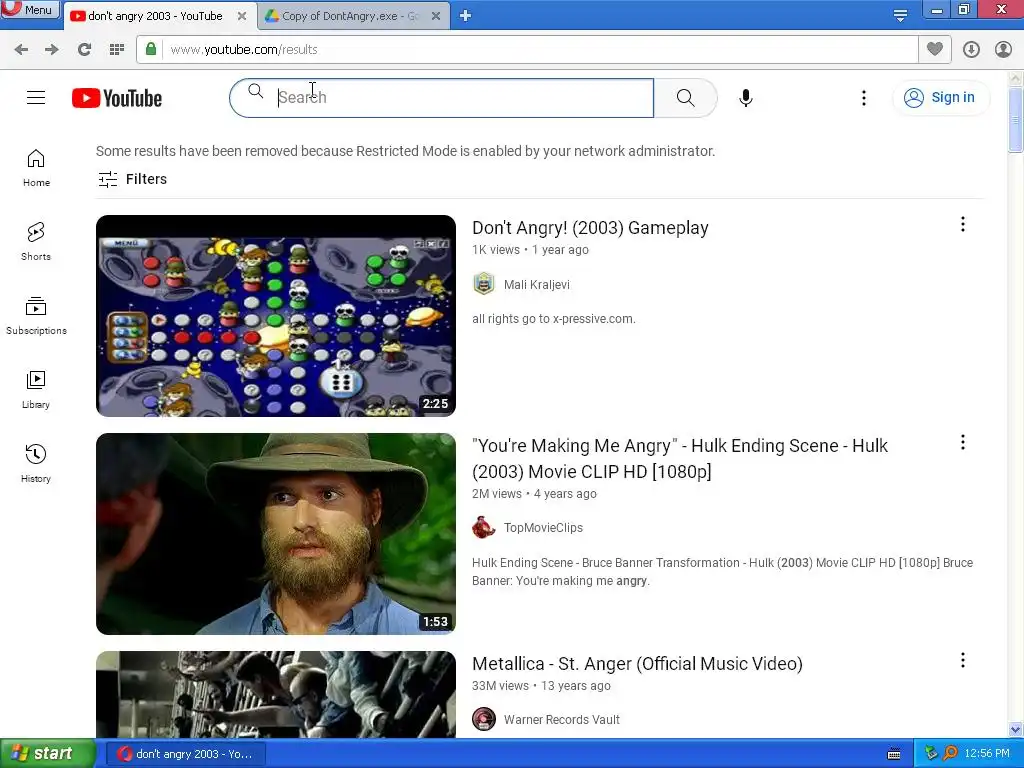
Task: Submit search with the magnifier button
Action: tap(685, 98)
